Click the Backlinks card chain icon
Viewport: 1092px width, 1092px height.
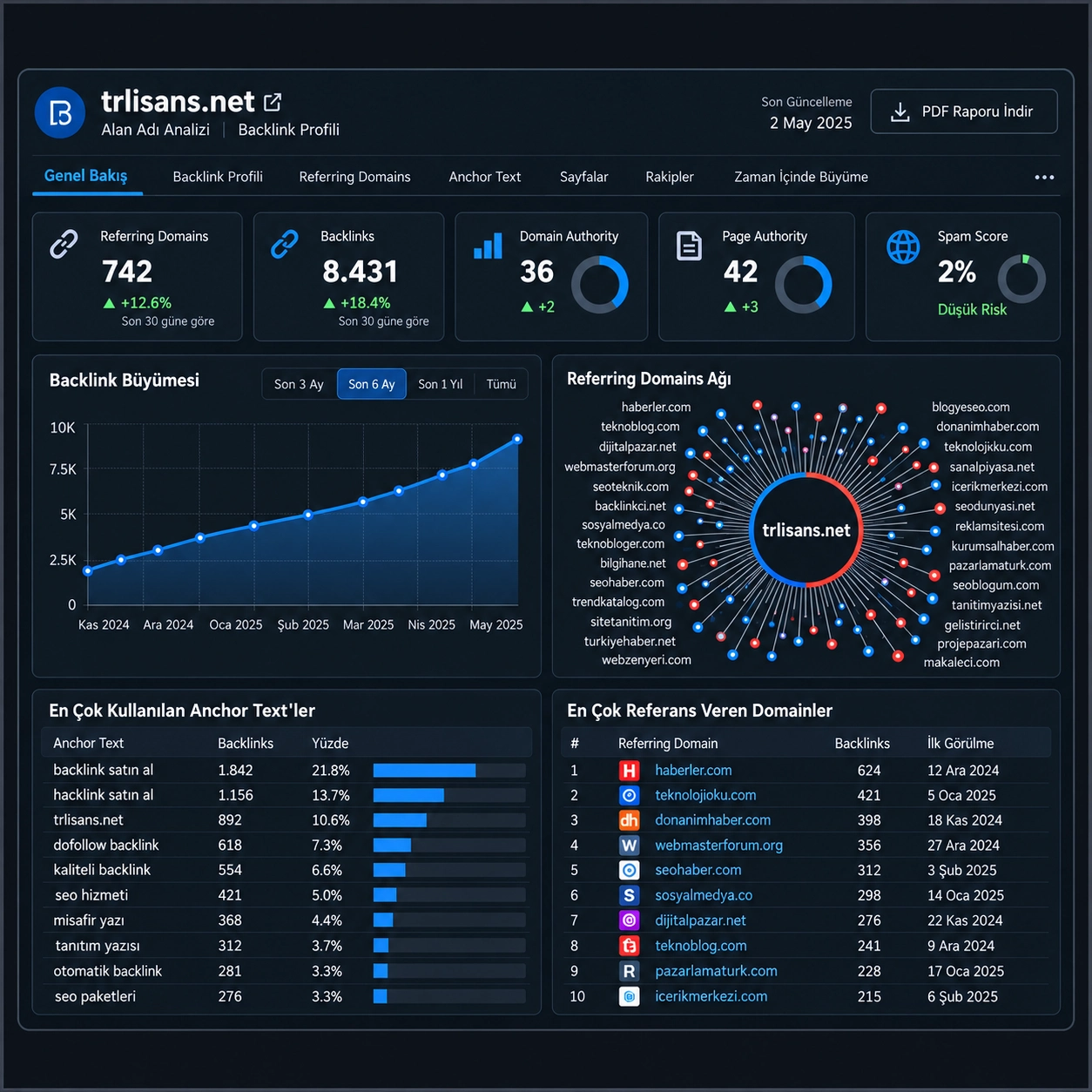285,244
